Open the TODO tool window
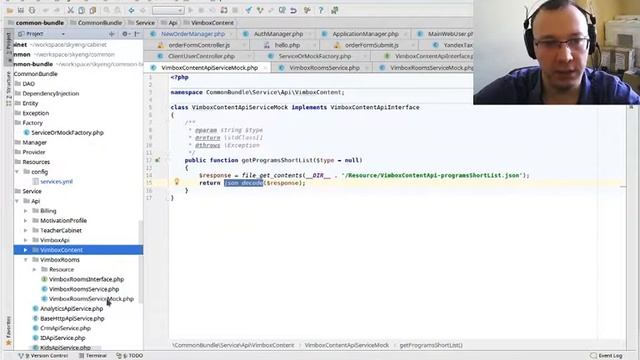Image resolution: width=640 pixels, height=360 pixels. [x=130, y=356]
